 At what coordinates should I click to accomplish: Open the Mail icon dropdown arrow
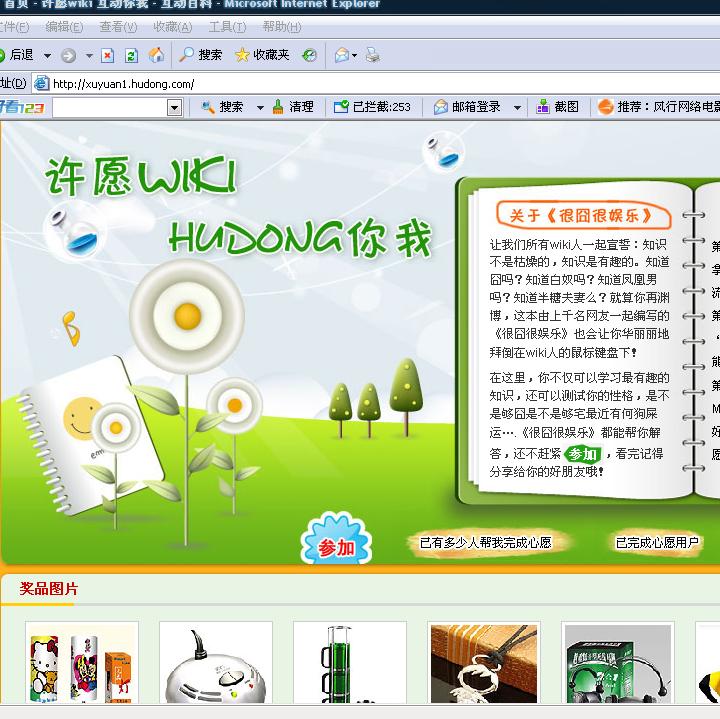pos(354,56)
